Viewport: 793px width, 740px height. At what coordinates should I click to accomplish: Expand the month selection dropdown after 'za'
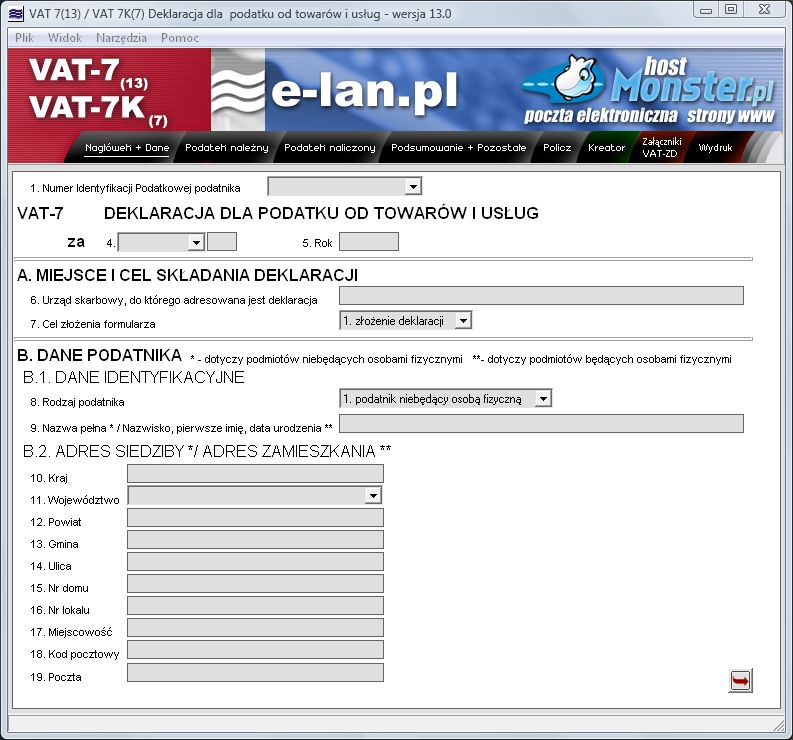click(x=195, y=242)
